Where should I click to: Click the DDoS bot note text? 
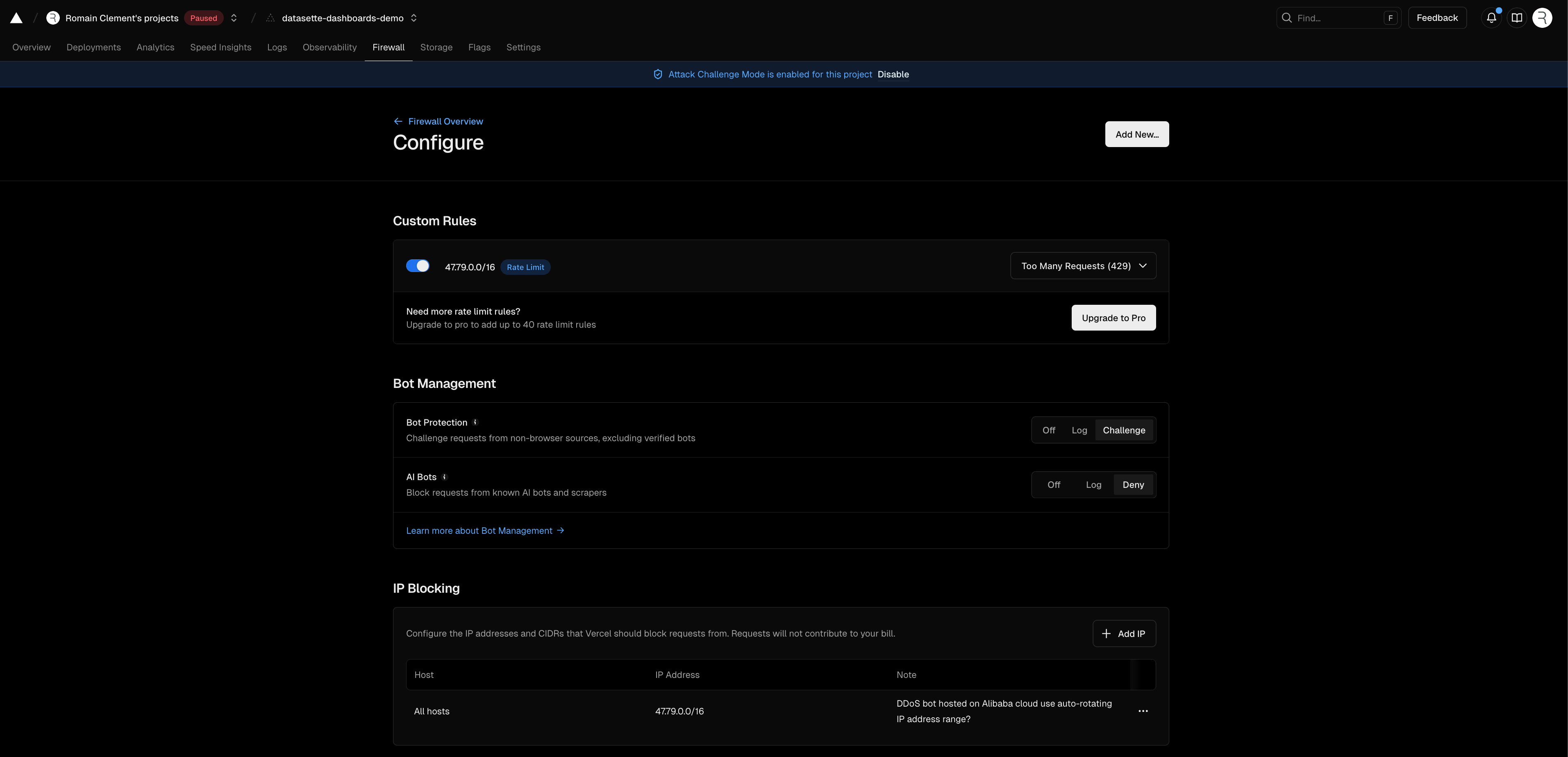[1004, 712]
